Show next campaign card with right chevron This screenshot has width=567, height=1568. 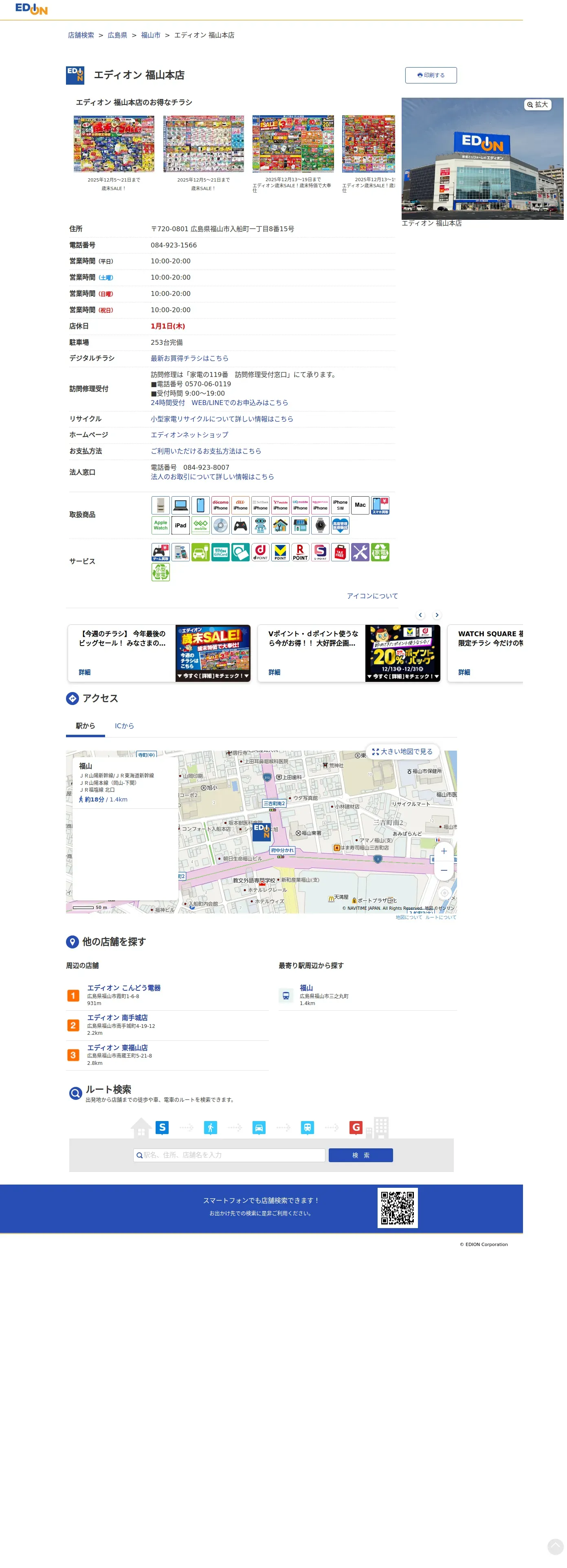point(437,615)
